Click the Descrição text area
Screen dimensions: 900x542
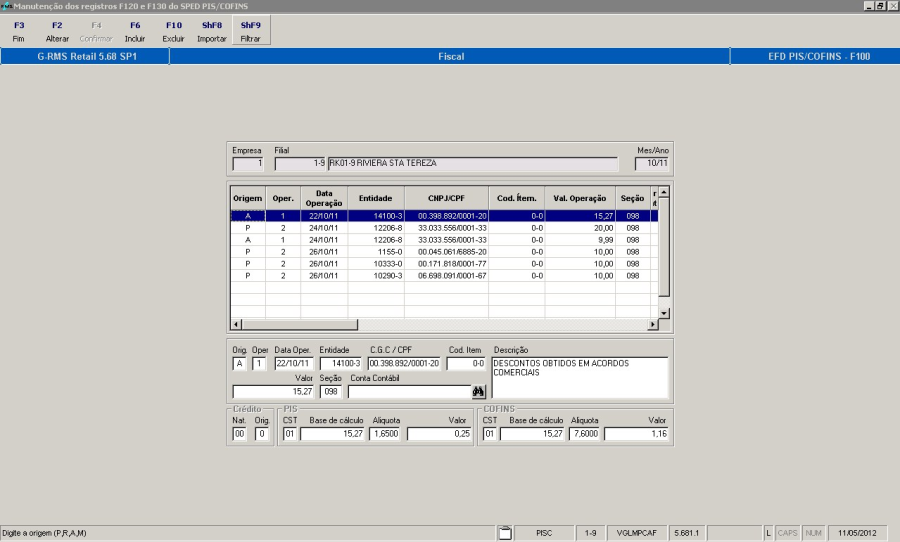click(580, 377)
